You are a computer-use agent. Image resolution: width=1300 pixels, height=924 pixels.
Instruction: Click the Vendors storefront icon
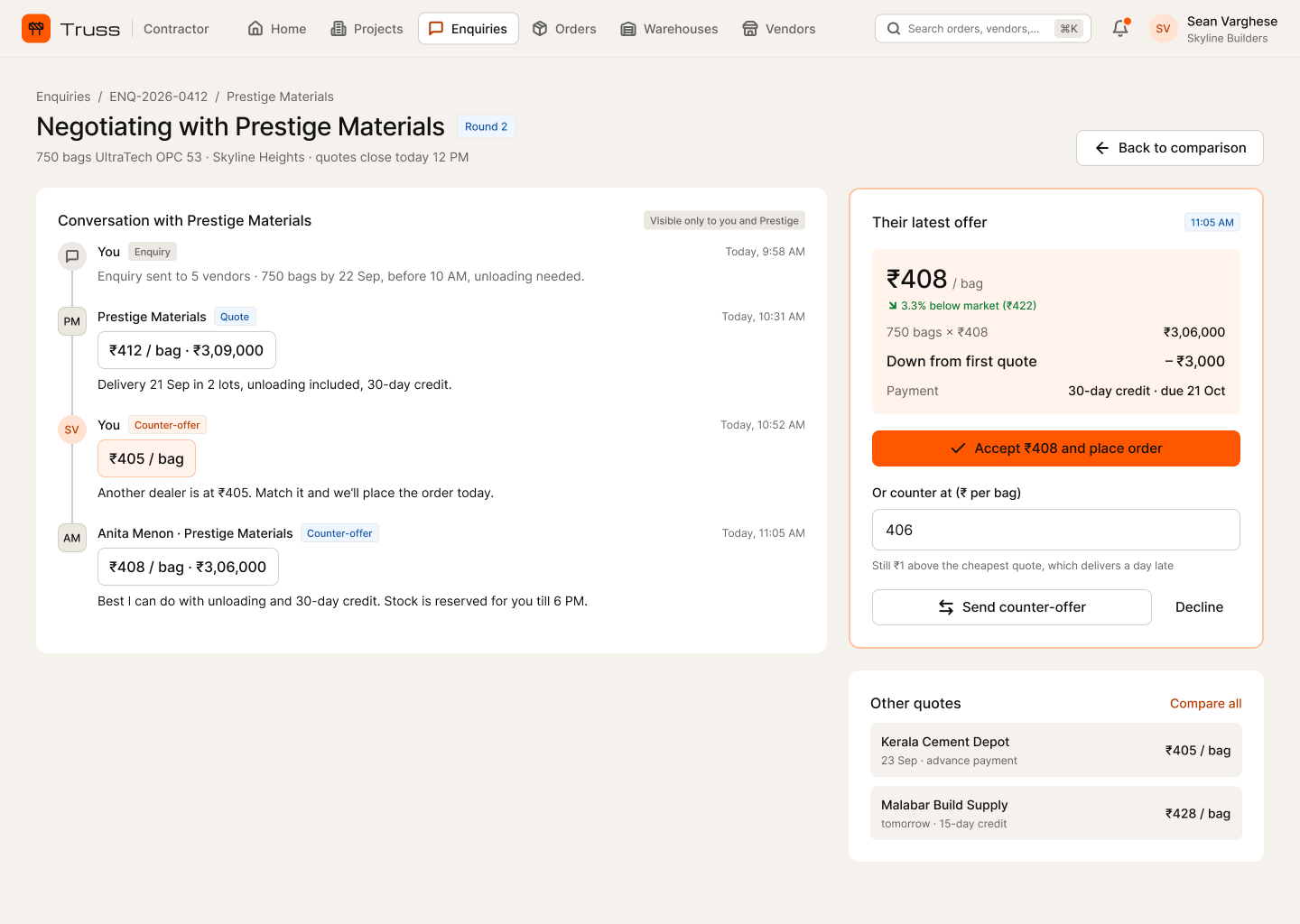(x=750, y=29)
